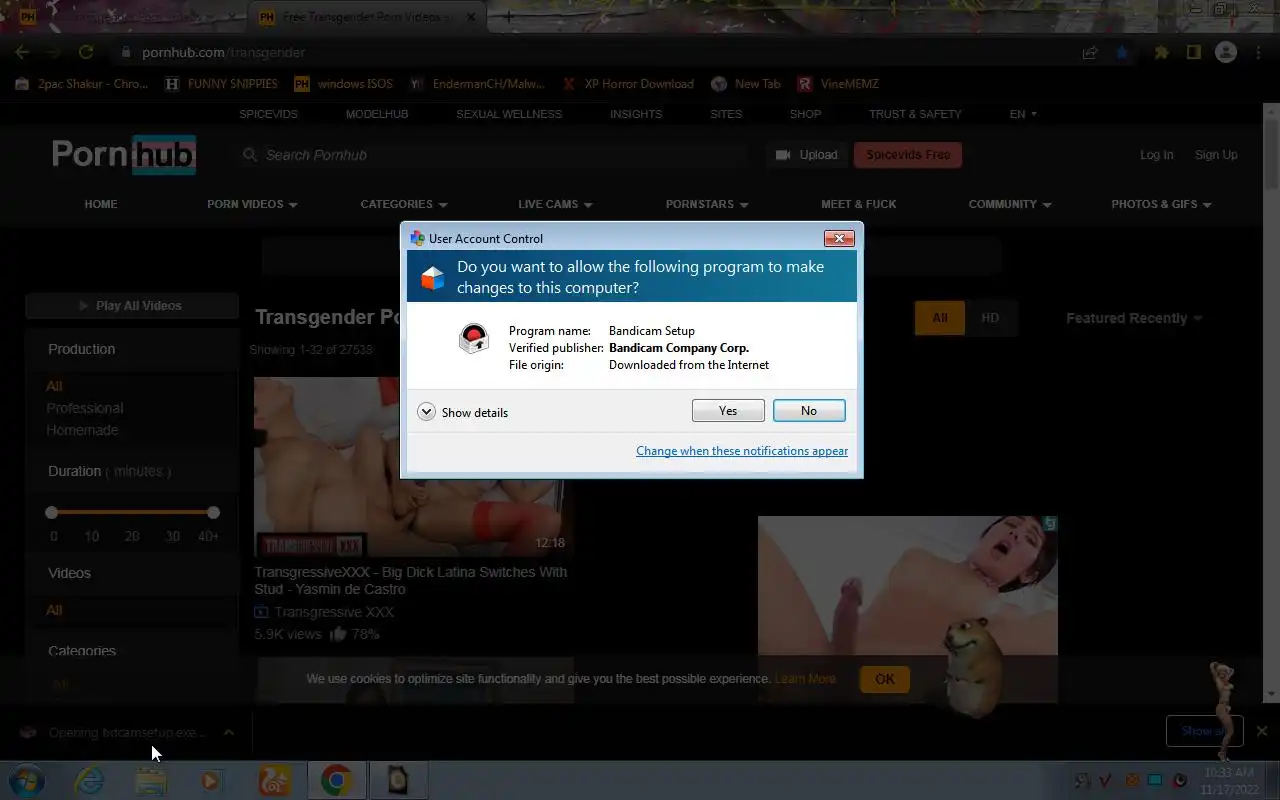This screenshot has height=800, width=1280.
Task: Click the share page icon in address bar
Action: [1090, 53]
